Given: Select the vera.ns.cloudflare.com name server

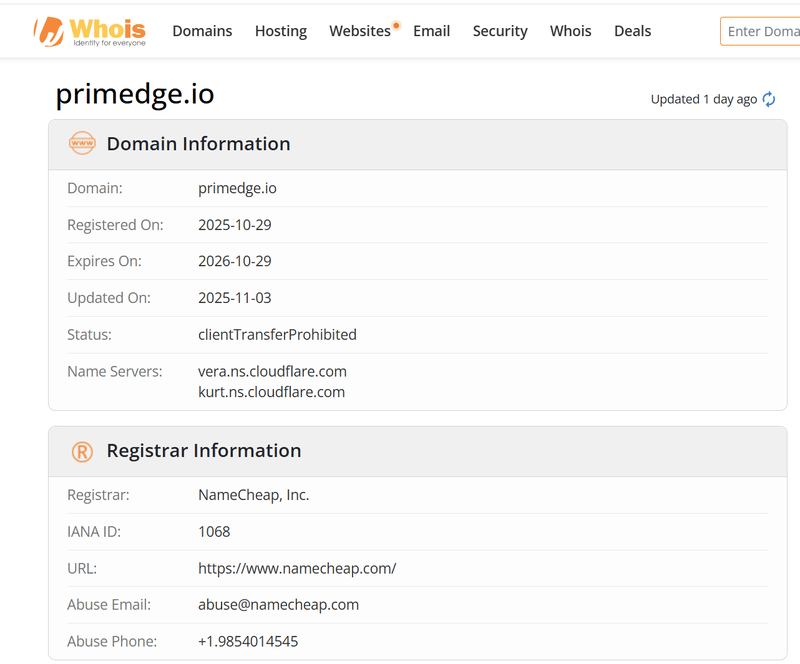Looking at the screenshot, I should [272, 372].
